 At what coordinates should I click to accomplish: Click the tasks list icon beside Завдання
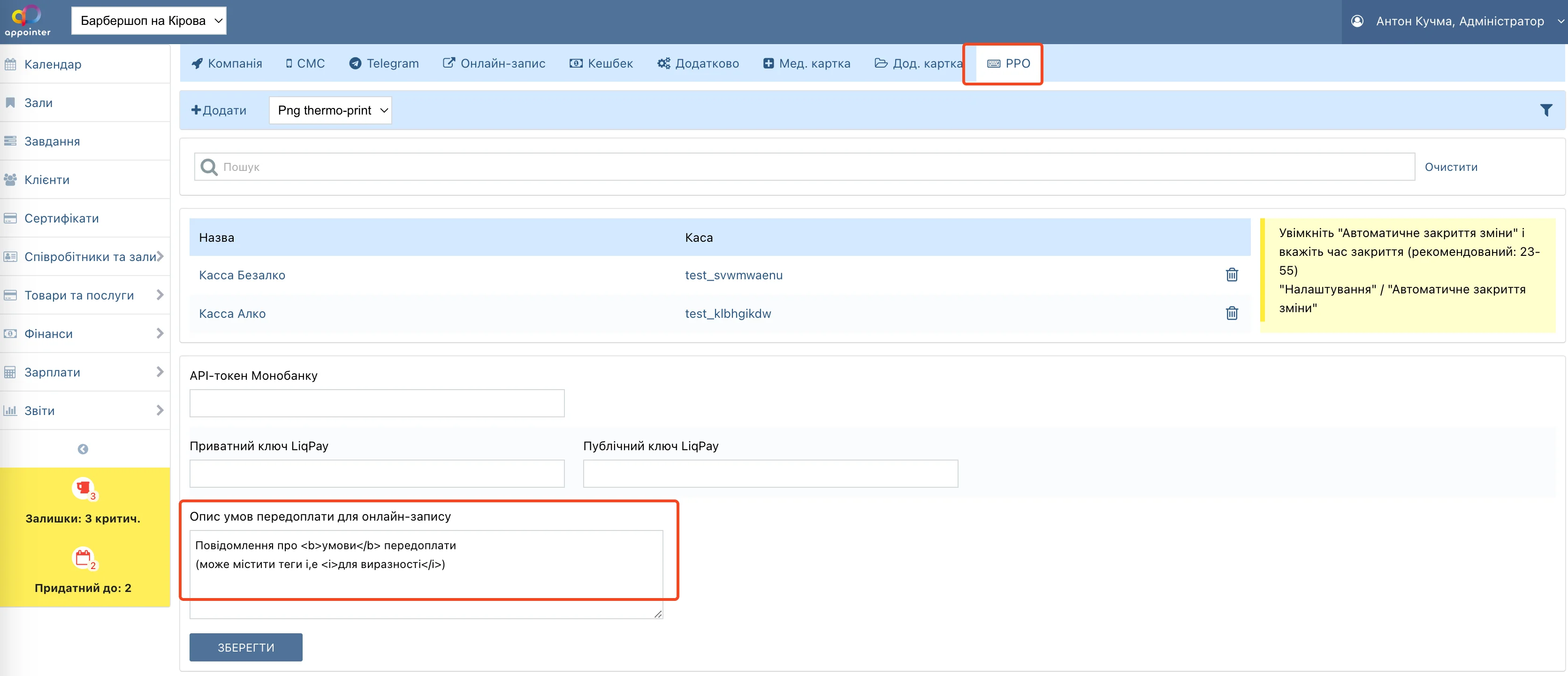(10, 141)
